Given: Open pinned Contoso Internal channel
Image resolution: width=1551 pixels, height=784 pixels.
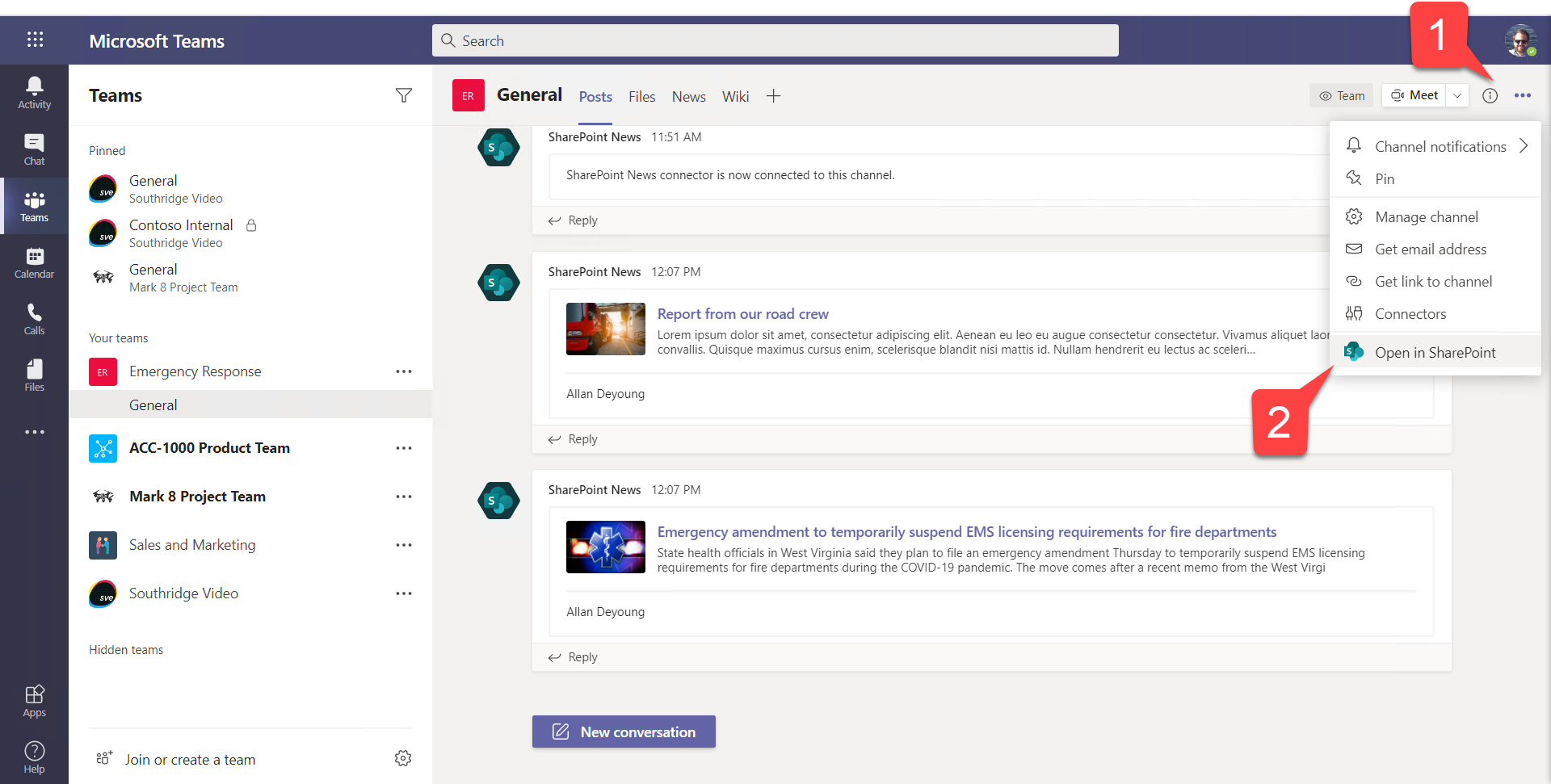Looking at the screenshot, I should (250, 233).
